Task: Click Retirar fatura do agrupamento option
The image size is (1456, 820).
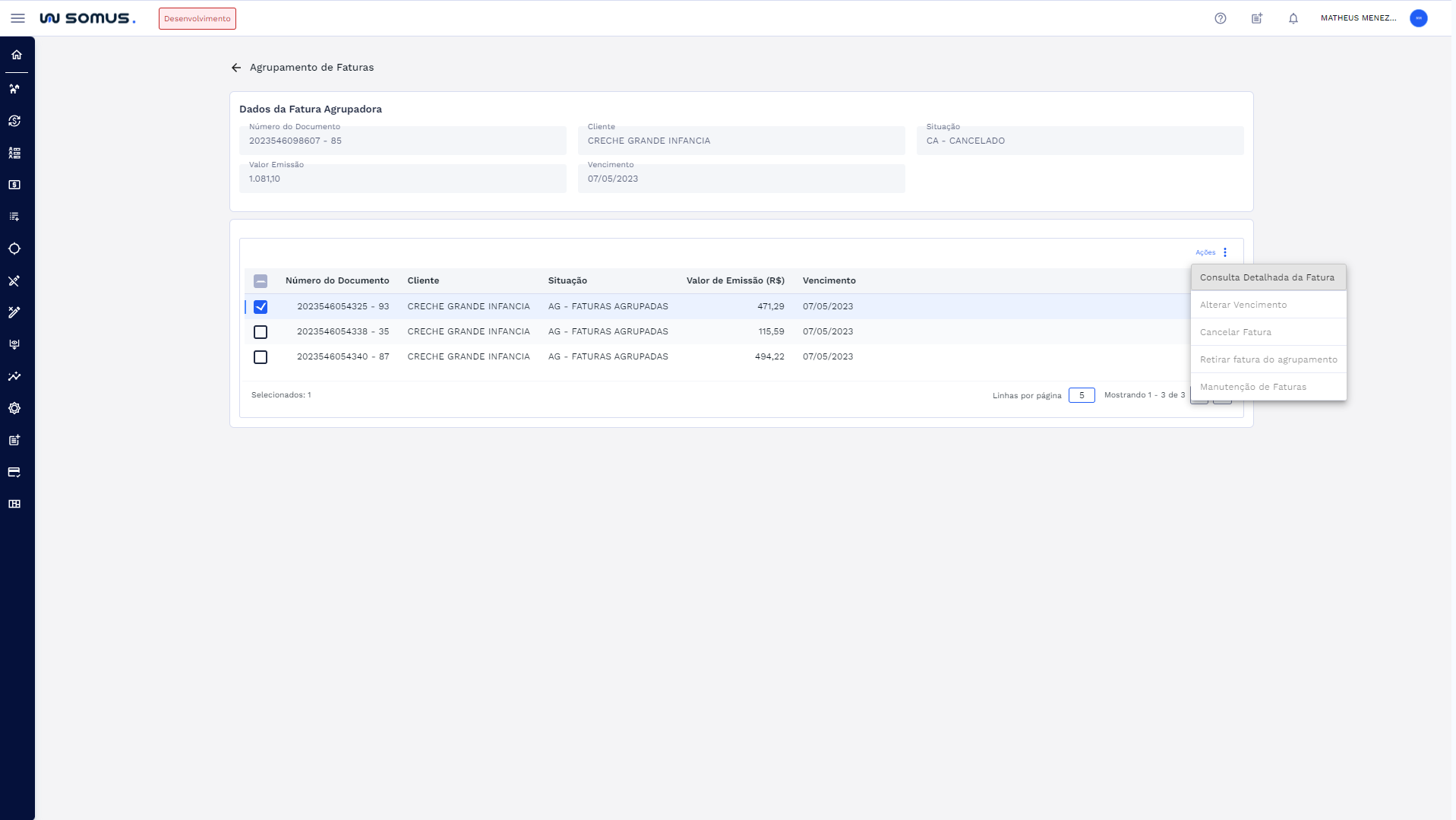Action: [x=1268, y=359]
